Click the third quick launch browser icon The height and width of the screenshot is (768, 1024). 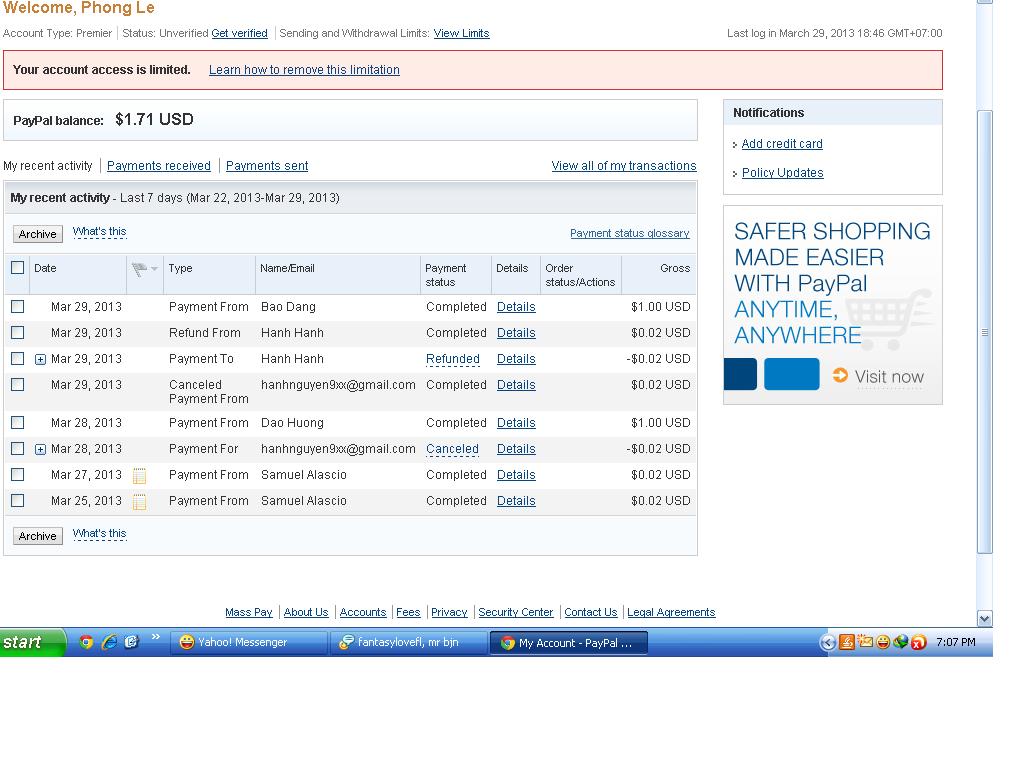[x=131, y=642]
